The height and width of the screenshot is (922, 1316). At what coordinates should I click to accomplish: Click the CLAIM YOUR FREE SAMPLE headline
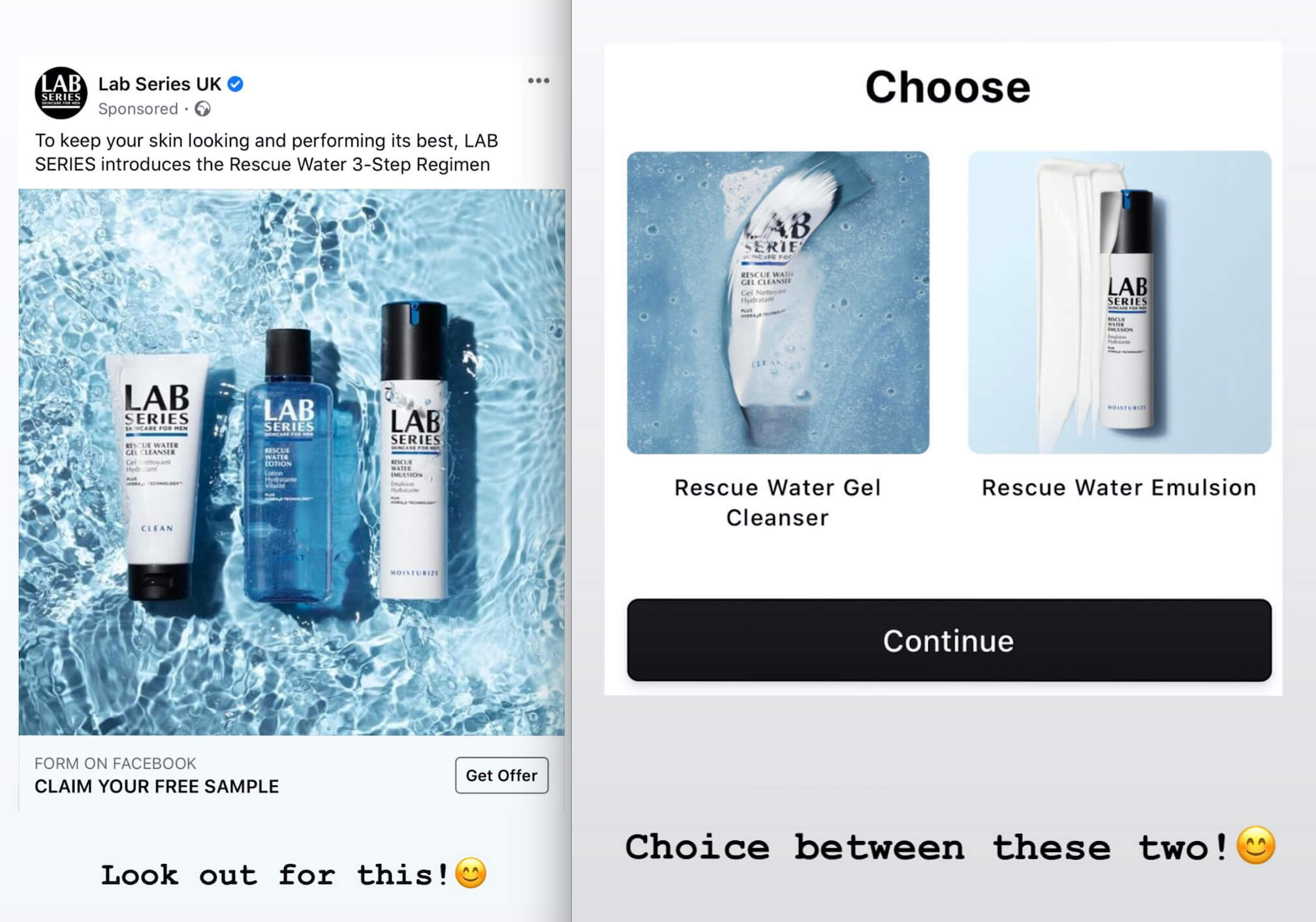[157, 786]
